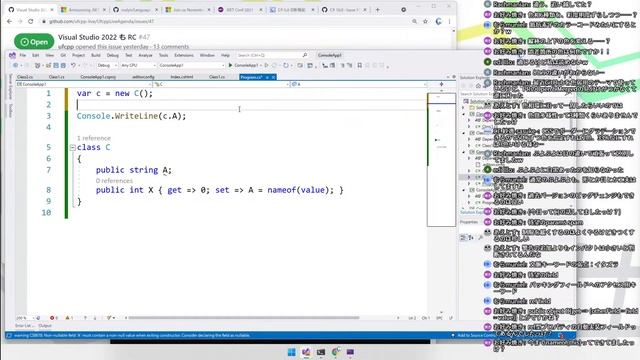Collapse class C code block
640x360 pixels.
[x=72, y=147]
